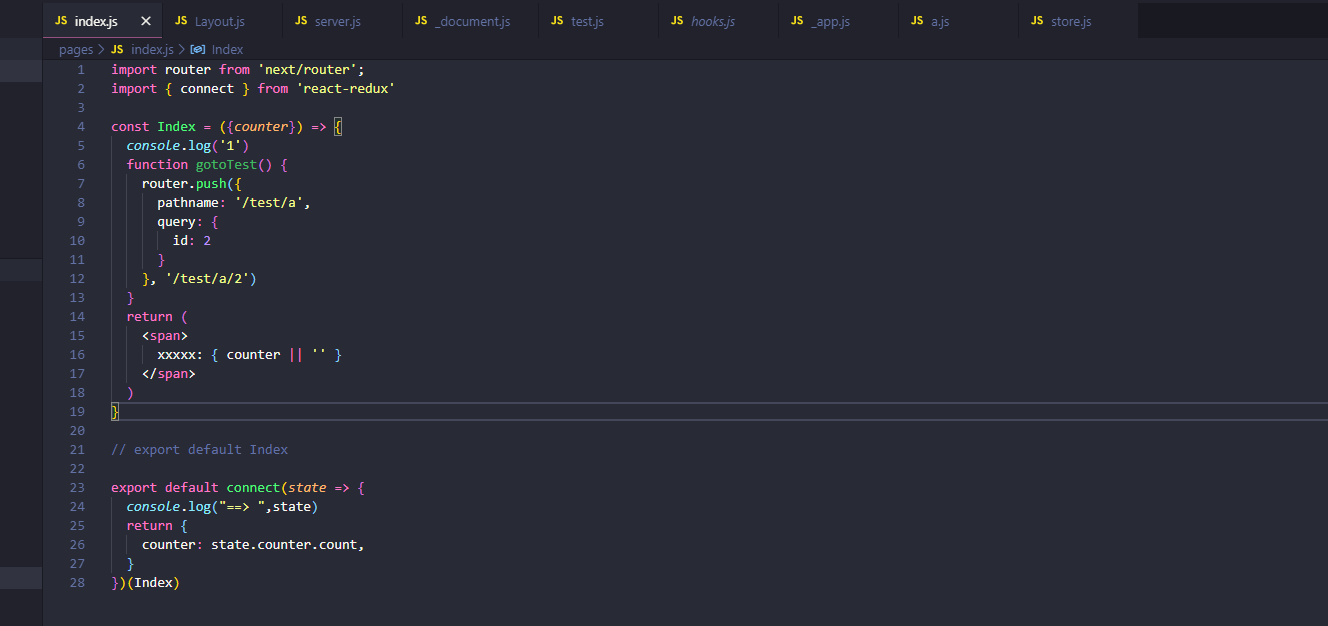Click the state parameter on line 23
Image resolution: width=1328 pixels, height=626 pixels.
click(307, 488)
